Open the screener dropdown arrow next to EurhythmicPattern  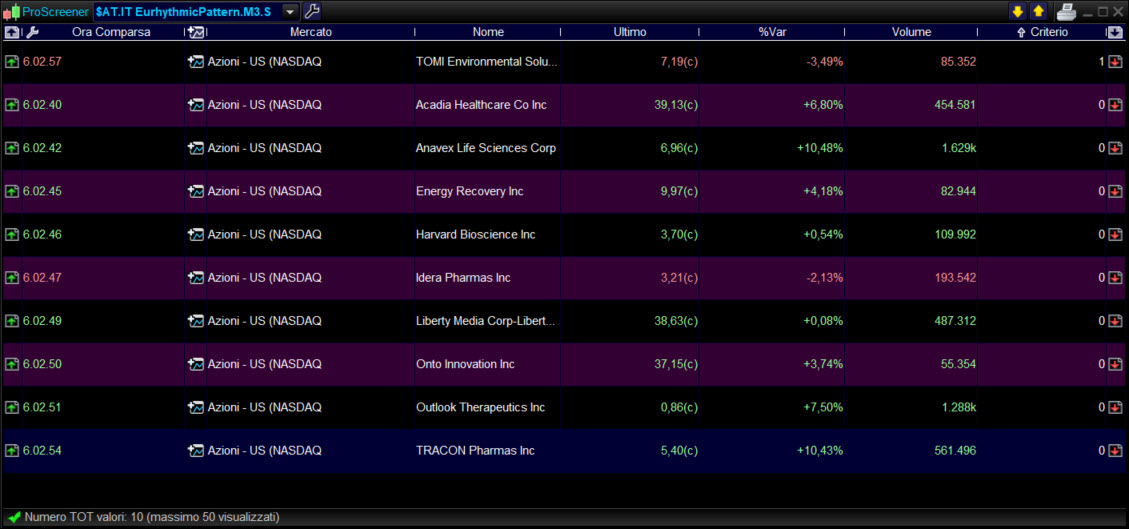[289, 12]
